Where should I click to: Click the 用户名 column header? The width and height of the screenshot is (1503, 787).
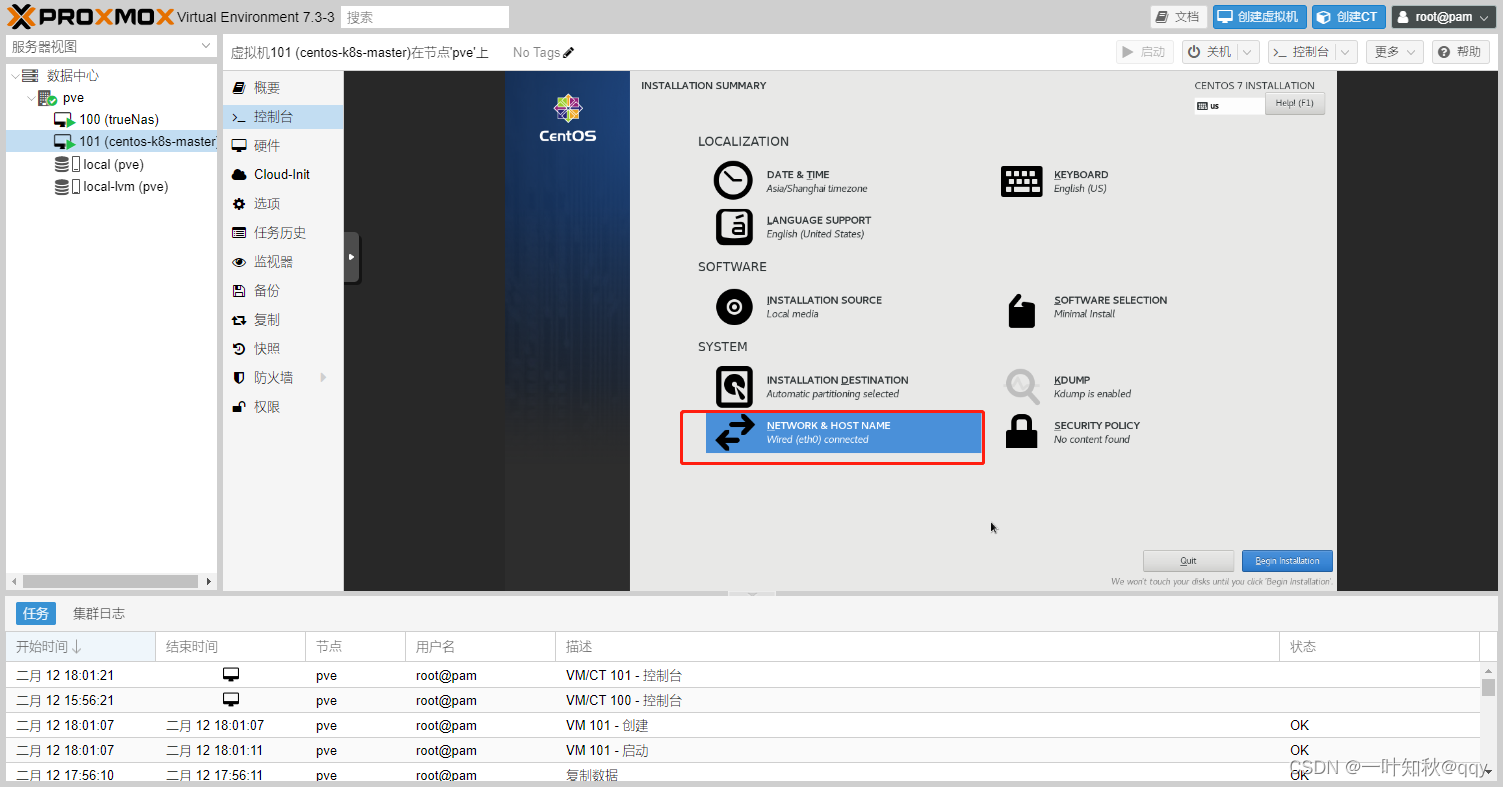(480, 647)
